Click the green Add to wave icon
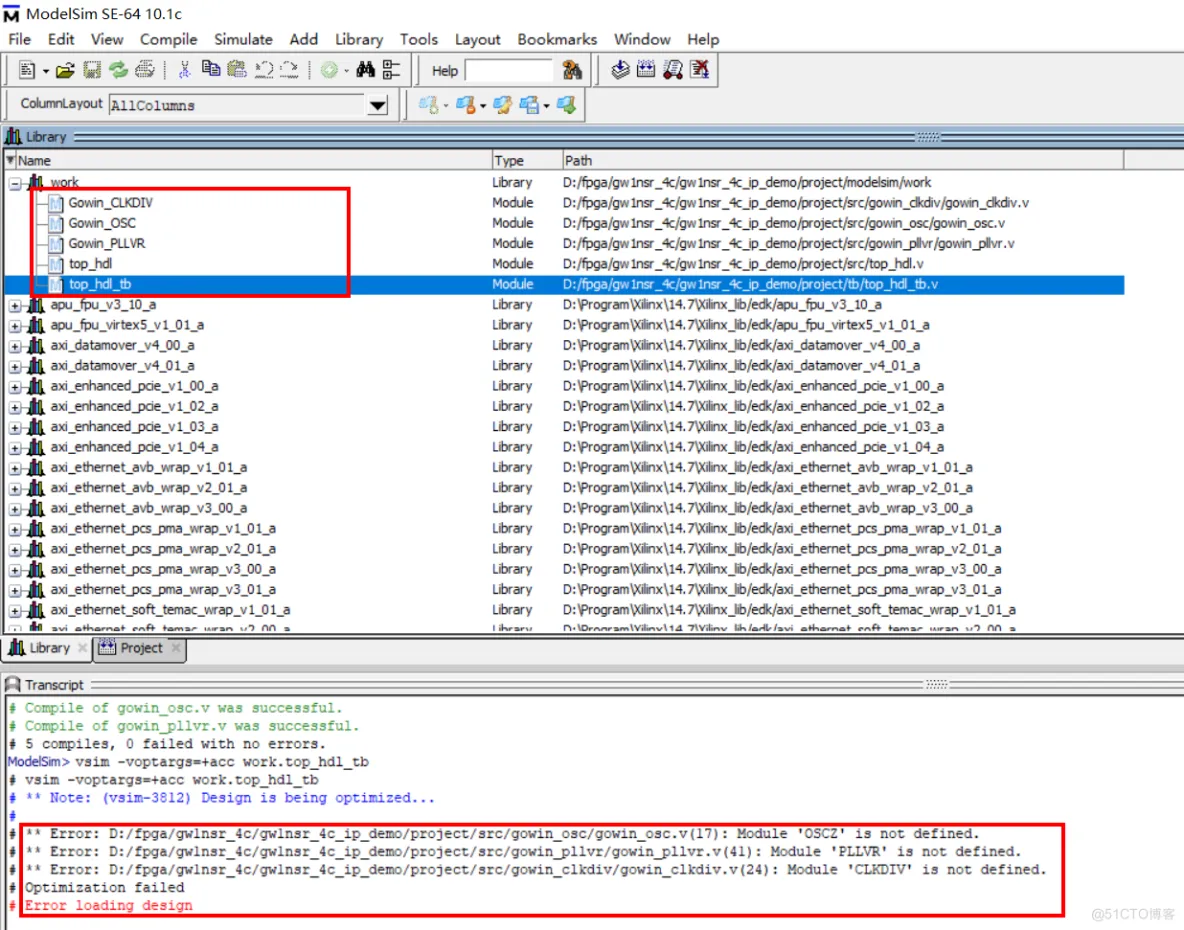 pyautogui.click(x=329, y=70)
